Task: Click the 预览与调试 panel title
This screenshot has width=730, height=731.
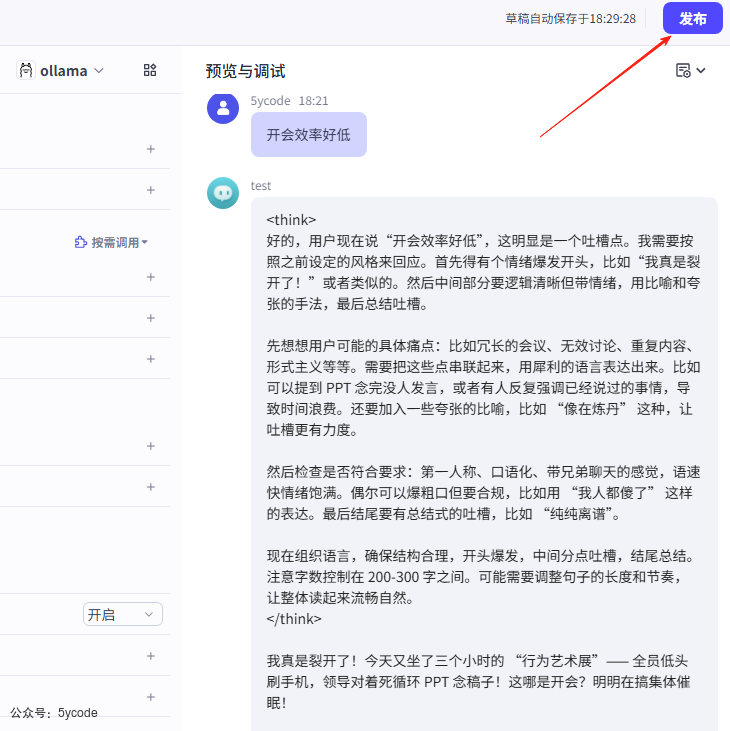Action: pyautogui.click(x=245, y=71)
